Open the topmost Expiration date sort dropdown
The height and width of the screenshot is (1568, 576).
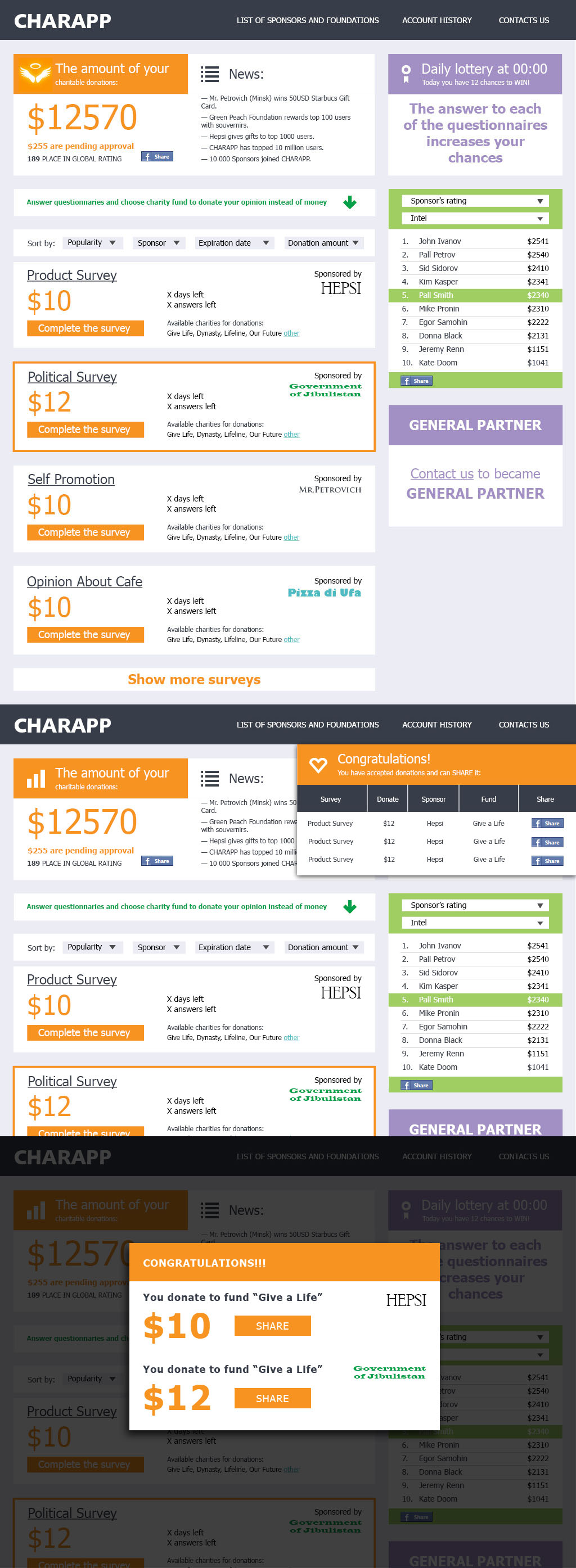[x=234, y=243]
